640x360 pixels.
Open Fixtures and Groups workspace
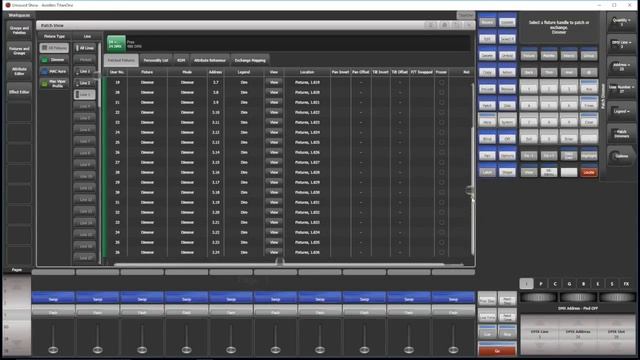click(x=19, y=51)
